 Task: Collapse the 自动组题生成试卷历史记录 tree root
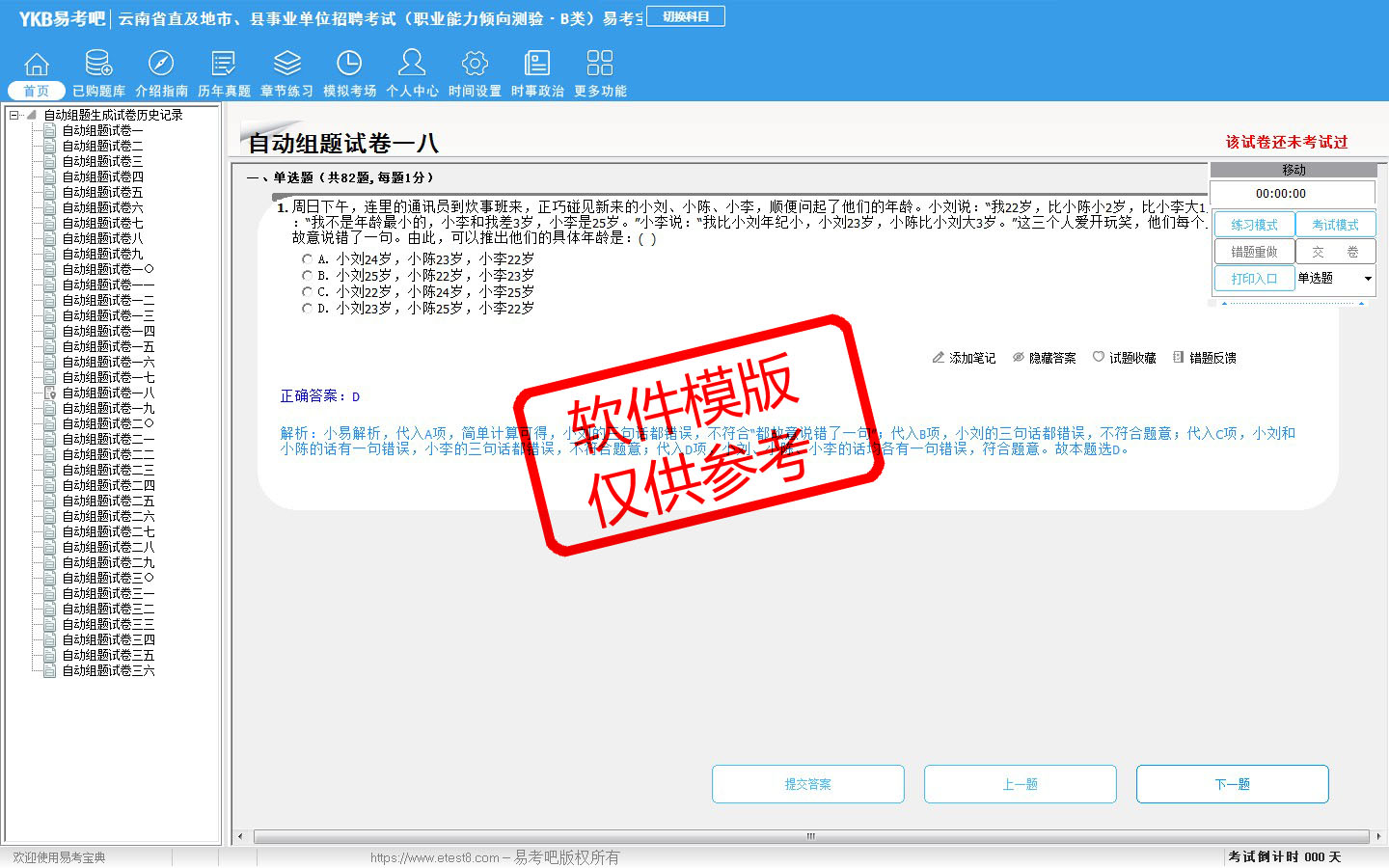(14, 115)
